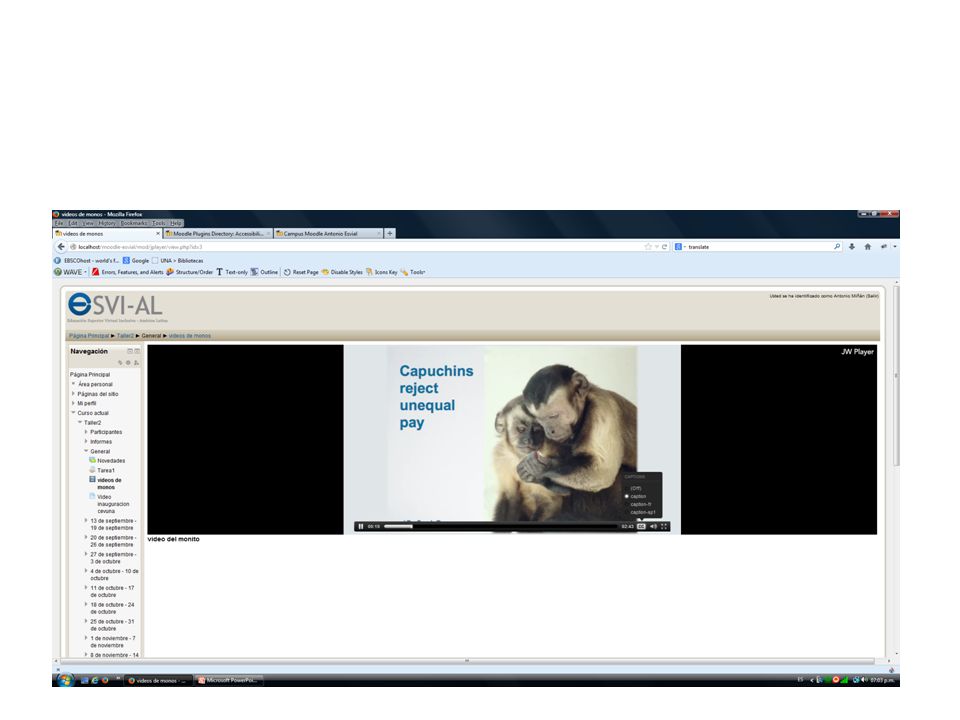960x720 pixels.
Task: Click the search magnifier icon
Action: tap(837, 247)
